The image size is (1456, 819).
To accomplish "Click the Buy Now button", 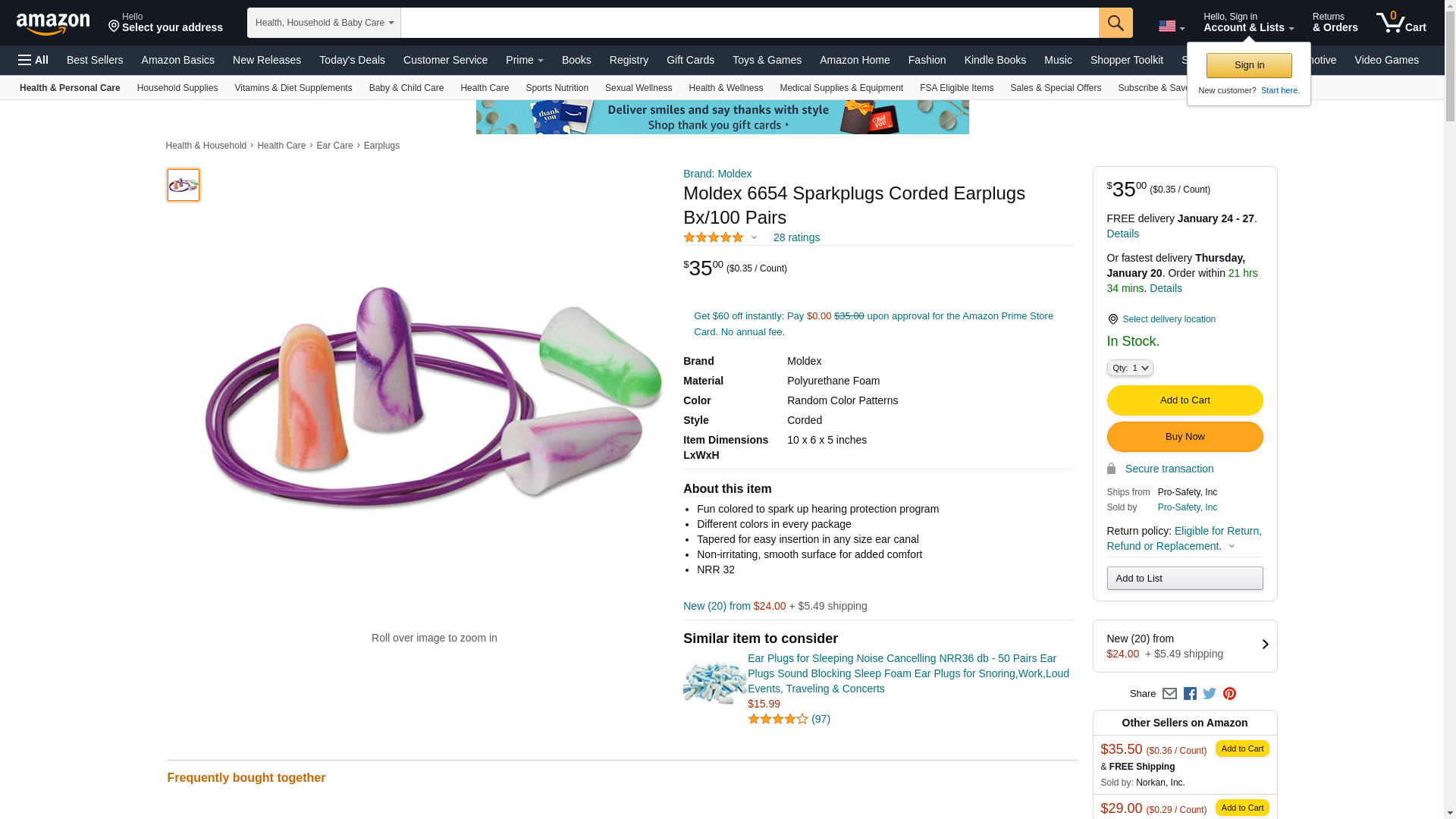I will click(x=1185, y=437).
